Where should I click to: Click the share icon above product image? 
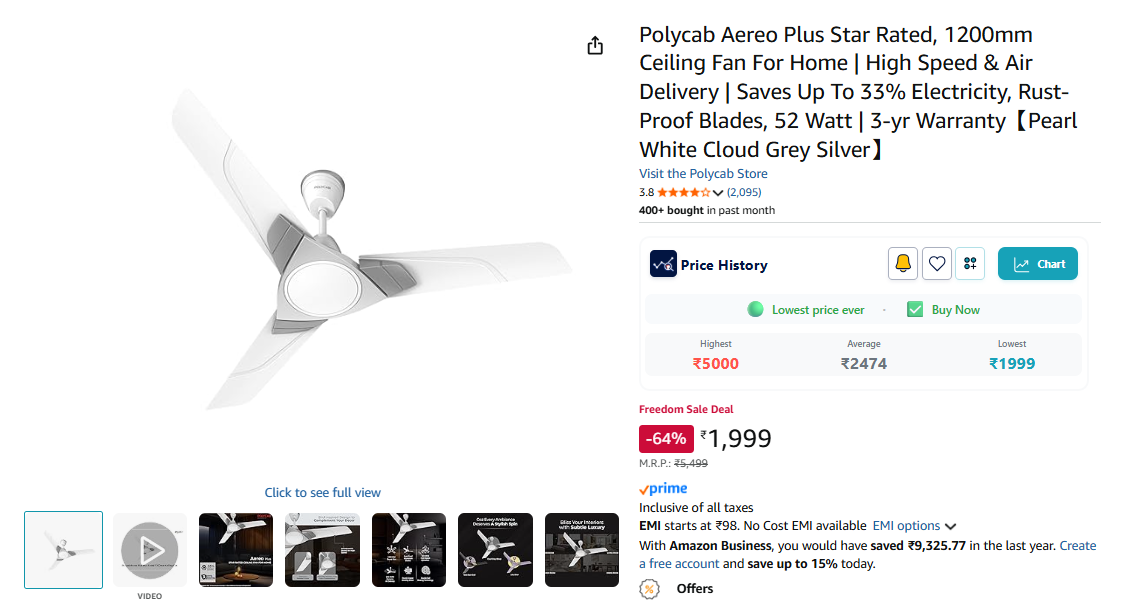coord(595,46)
